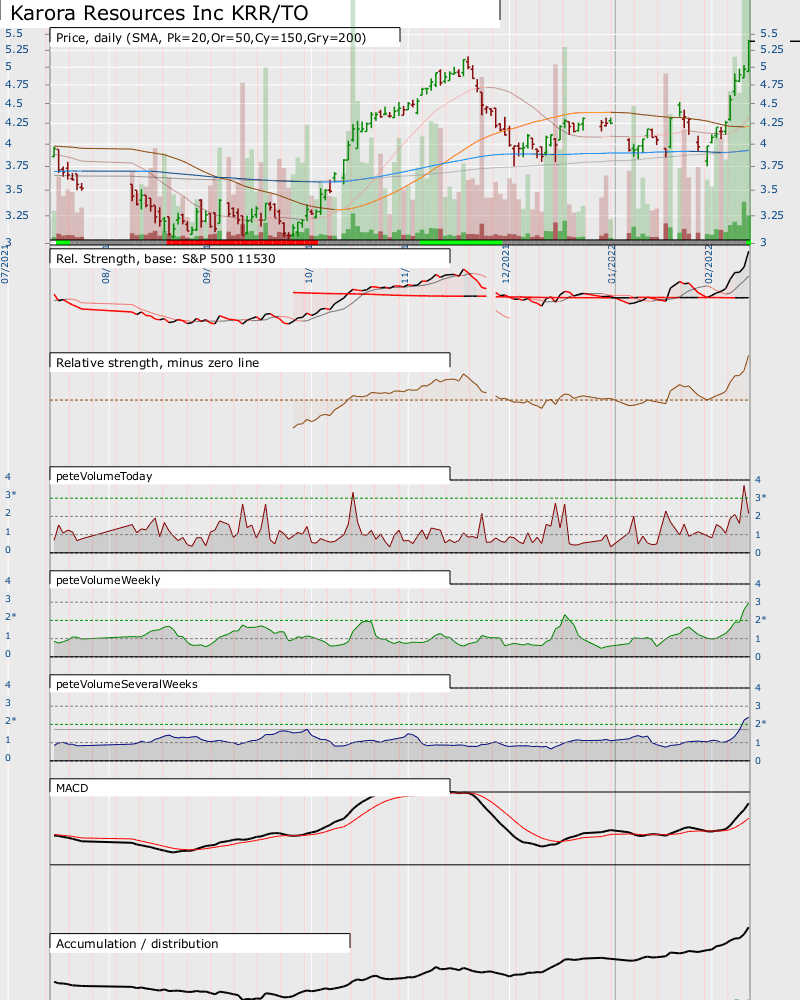Screen dimensions: 800x1000
Task: Click the long green status bar segment near 11/
Action: coord(461,242)
